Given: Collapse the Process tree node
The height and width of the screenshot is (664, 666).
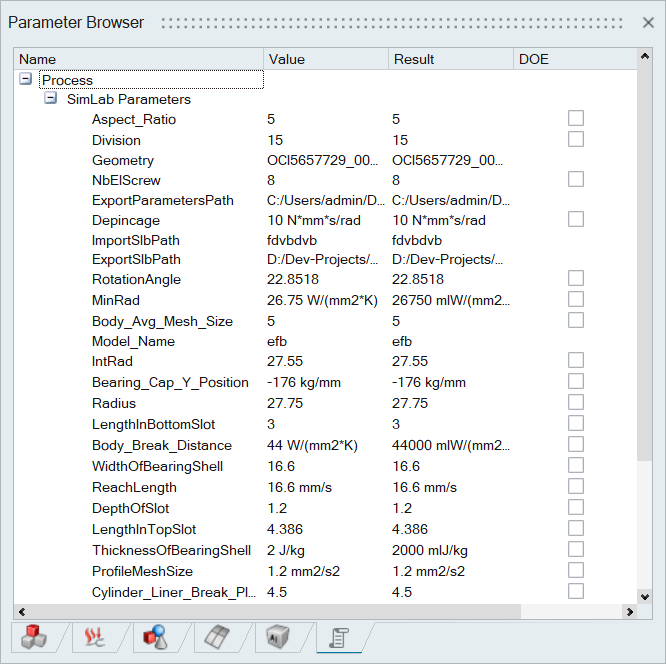Looking at the screenshot, I should pos(26,80).
